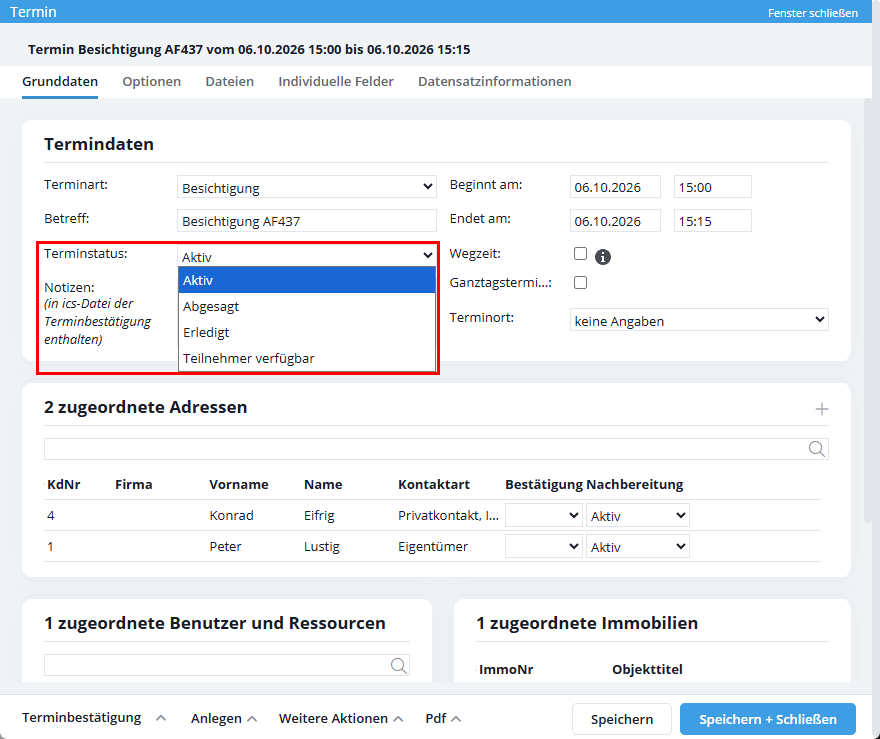
Task: Choose Aktiv in the Terminstatus list
Action: (x=306, y=280)
